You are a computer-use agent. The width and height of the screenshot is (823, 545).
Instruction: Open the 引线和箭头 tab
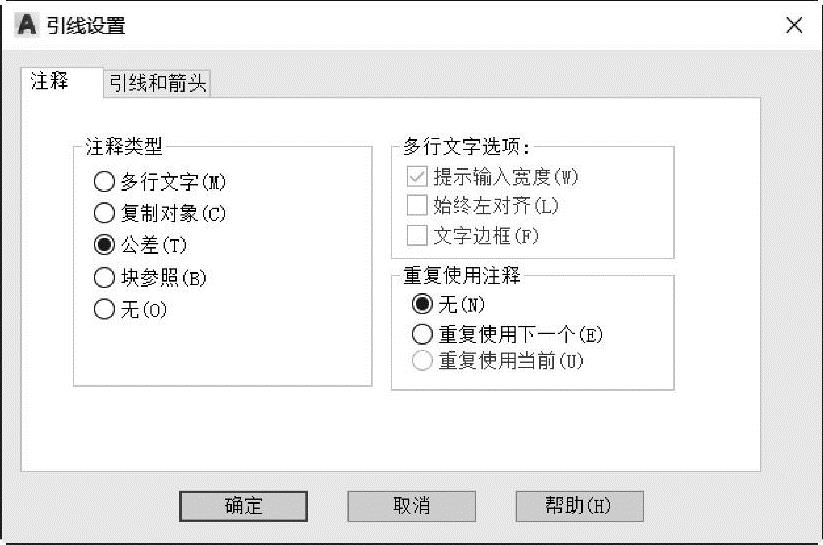[157, 83]
